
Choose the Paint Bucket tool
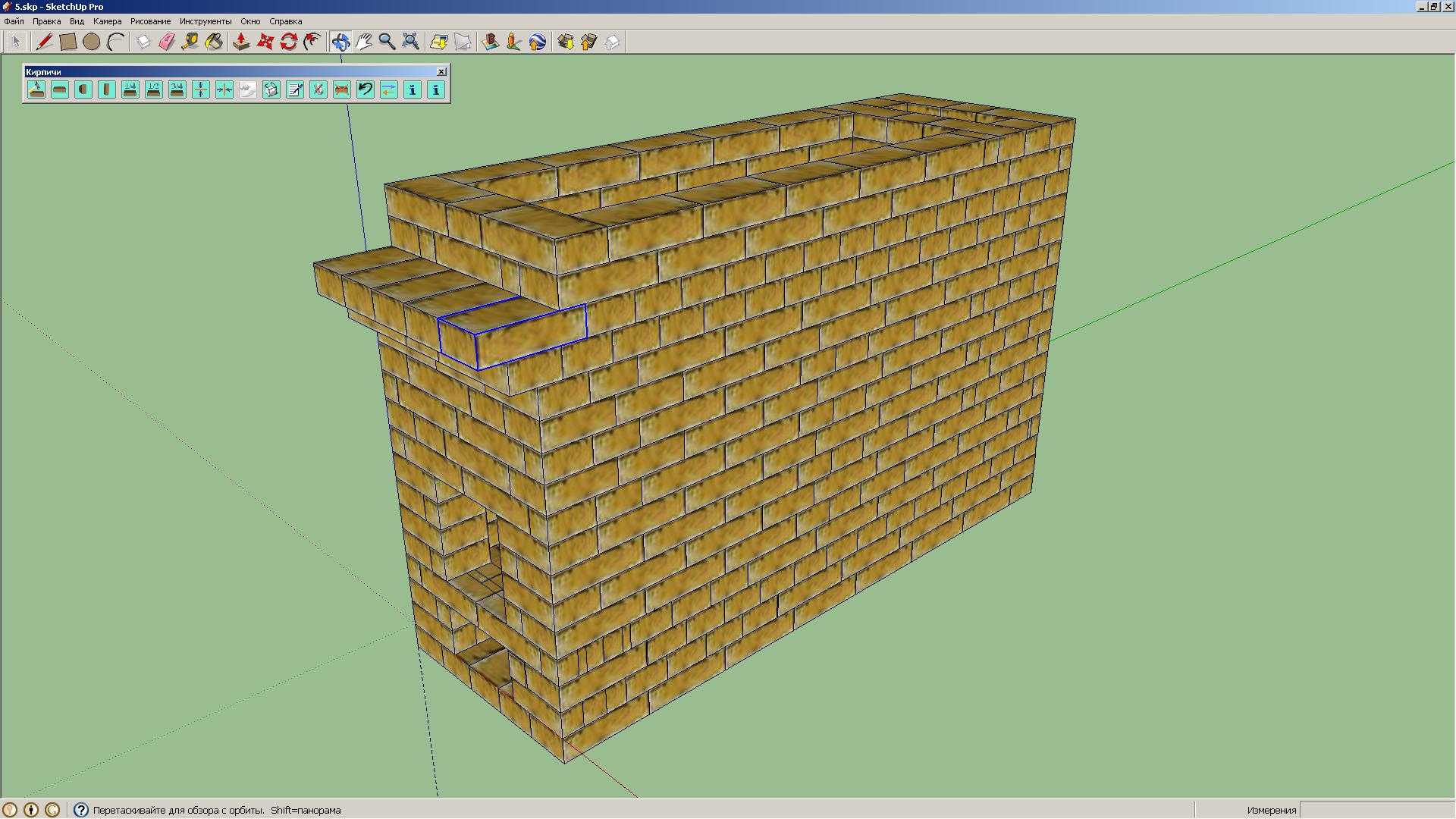coord(214,42)
